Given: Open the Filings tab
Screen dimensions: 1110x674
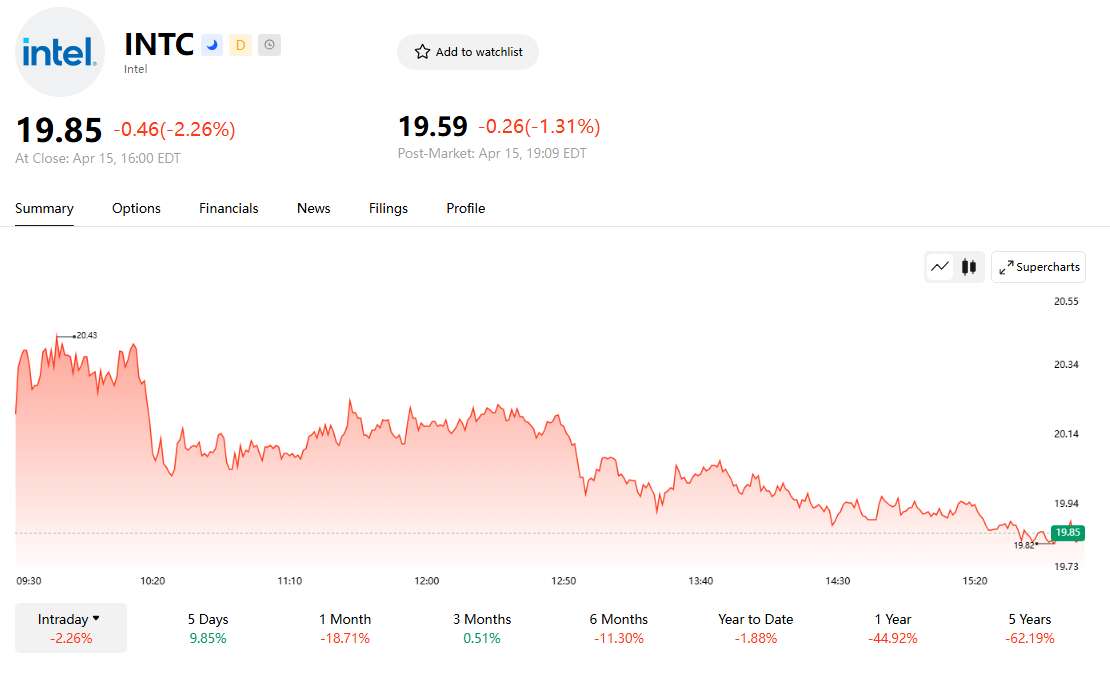Looking at the screenshot, I should (x=388, y=208).
